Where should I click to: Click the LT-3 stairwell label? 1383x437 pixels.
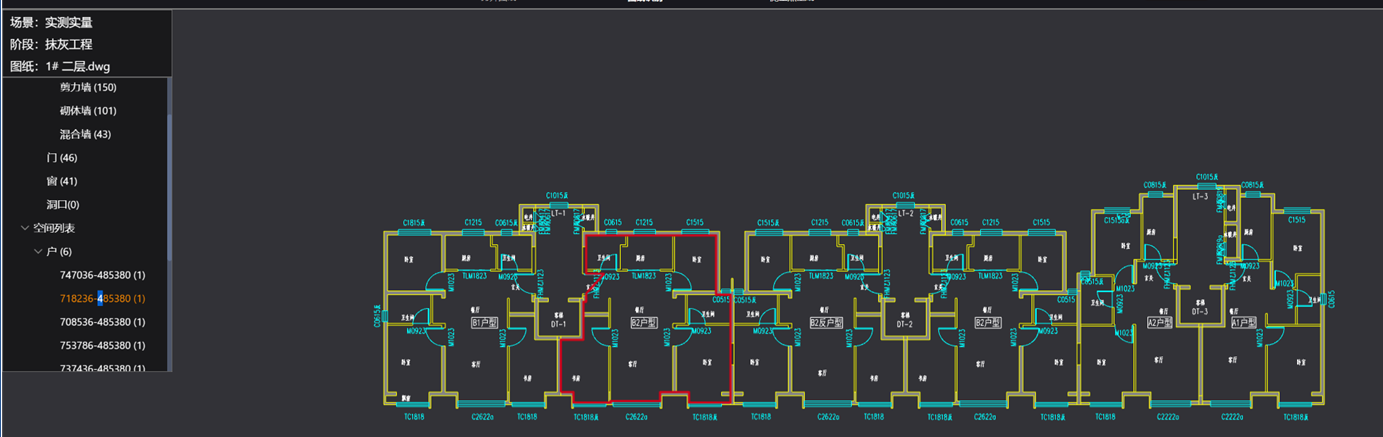tap(1201, 197)
